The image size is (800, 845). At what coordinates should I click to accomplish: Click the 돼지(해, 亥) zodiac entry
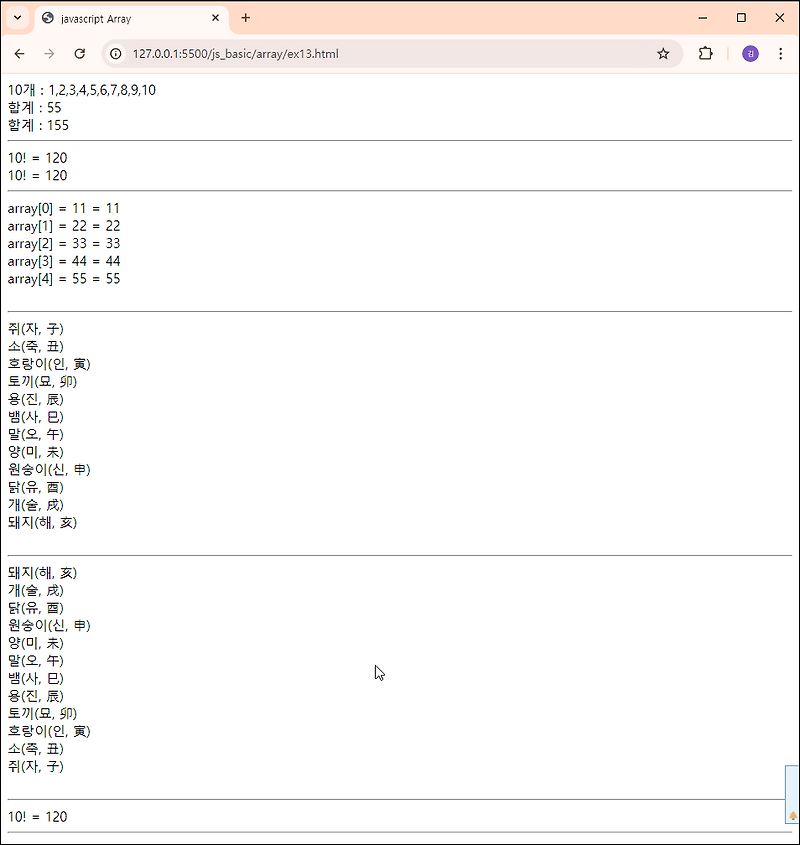[x=42, y=522]
